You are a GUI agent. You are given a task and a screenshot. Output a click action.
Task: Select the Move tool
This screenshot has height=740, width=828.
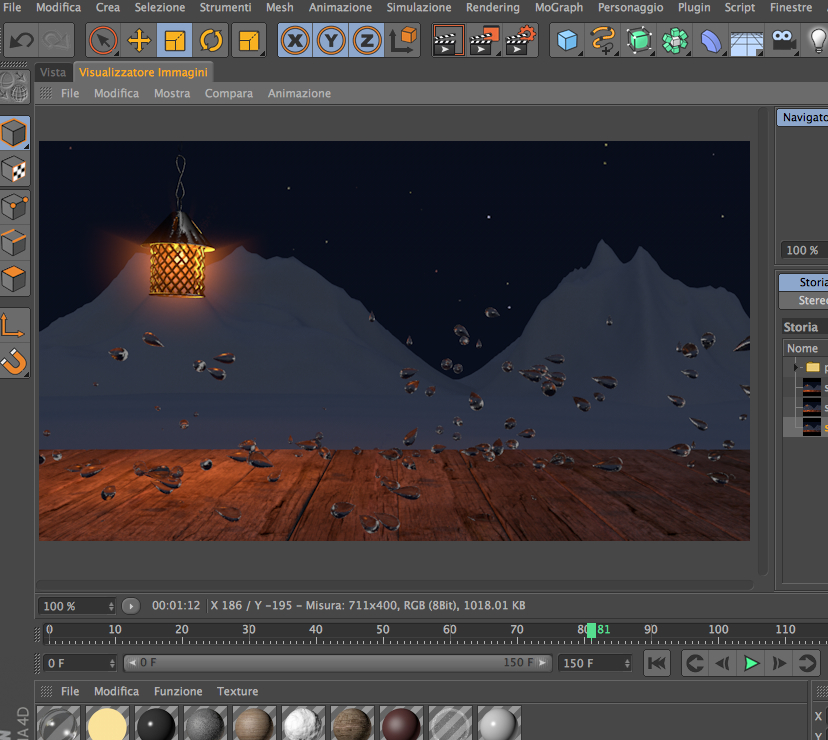tap(139, 41)
